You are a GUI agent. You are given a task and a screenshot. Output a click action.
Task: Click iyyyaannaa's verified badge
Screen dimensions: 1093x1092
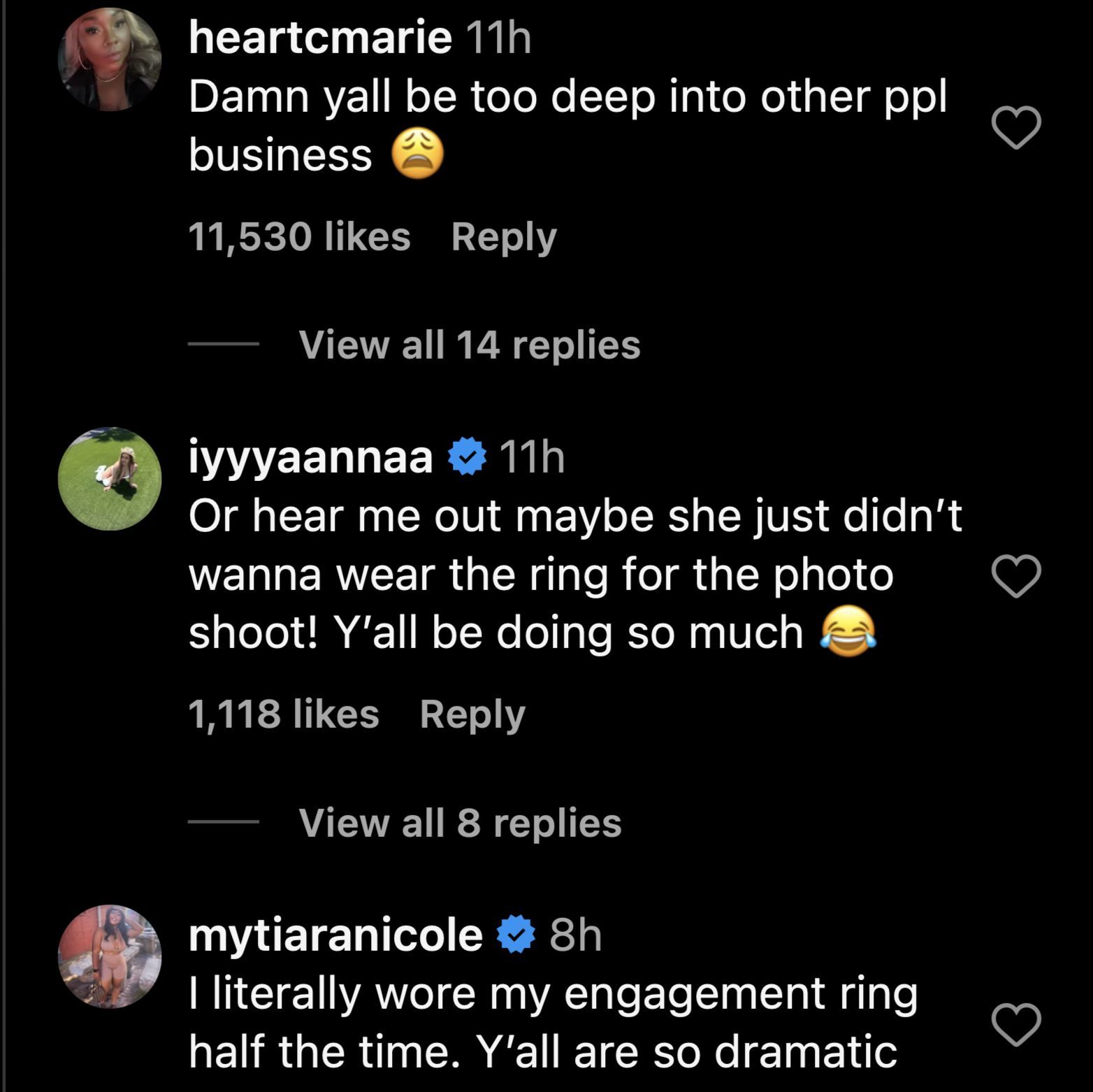(x=467, y=458)
